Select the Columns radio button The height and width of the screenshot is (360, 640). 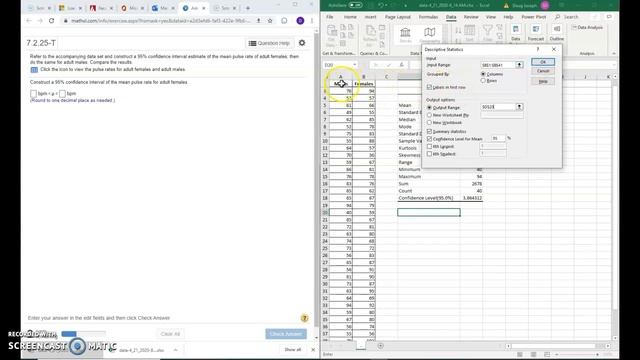(x=483, y=74)
